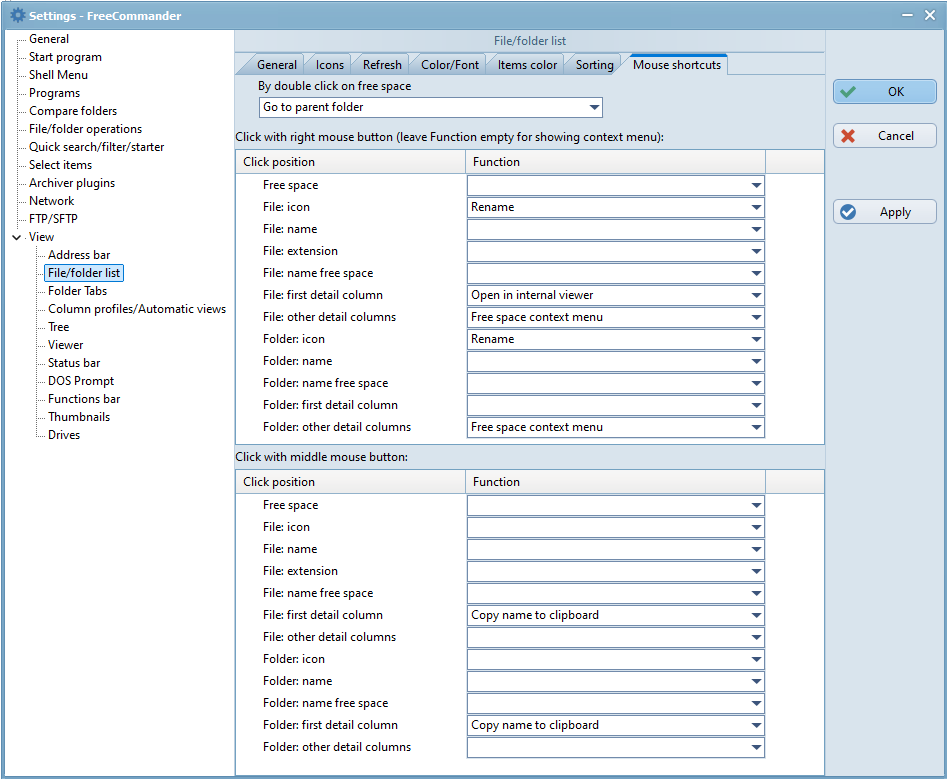947x779 pixels.
Task: Open Shell Menu settings
Action: (59, 75)
